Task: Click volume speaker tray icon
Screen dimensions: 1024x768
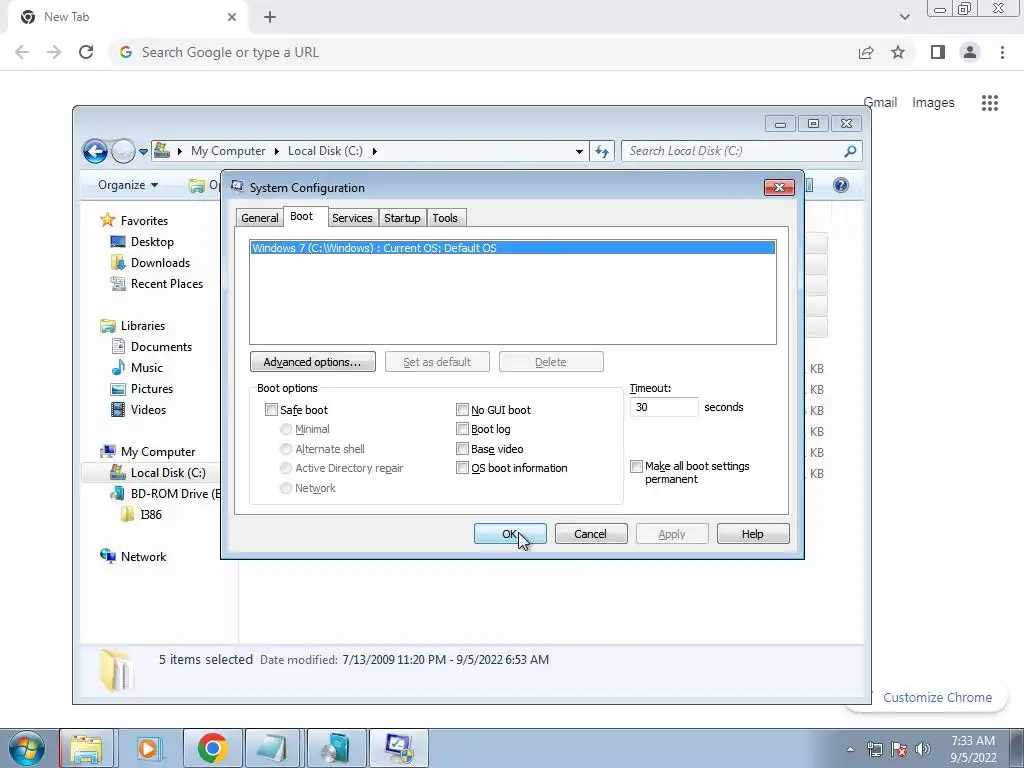Action: [923, 749]
